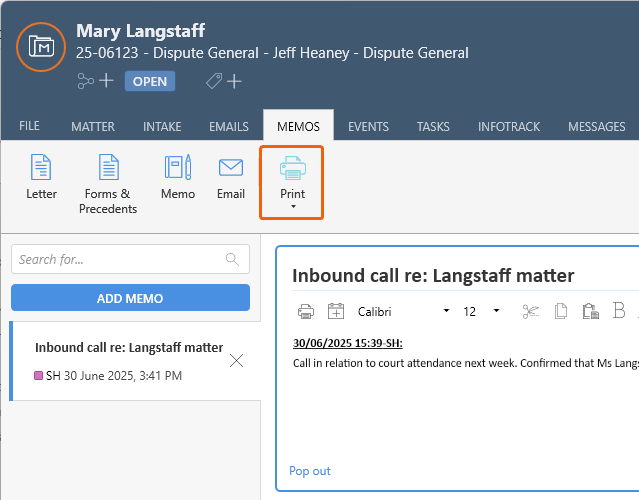The width and height of the screenshot is (639, 500).
Task: Select the Inbound call re: Langstaff memo list item
Action: [135, 361]
